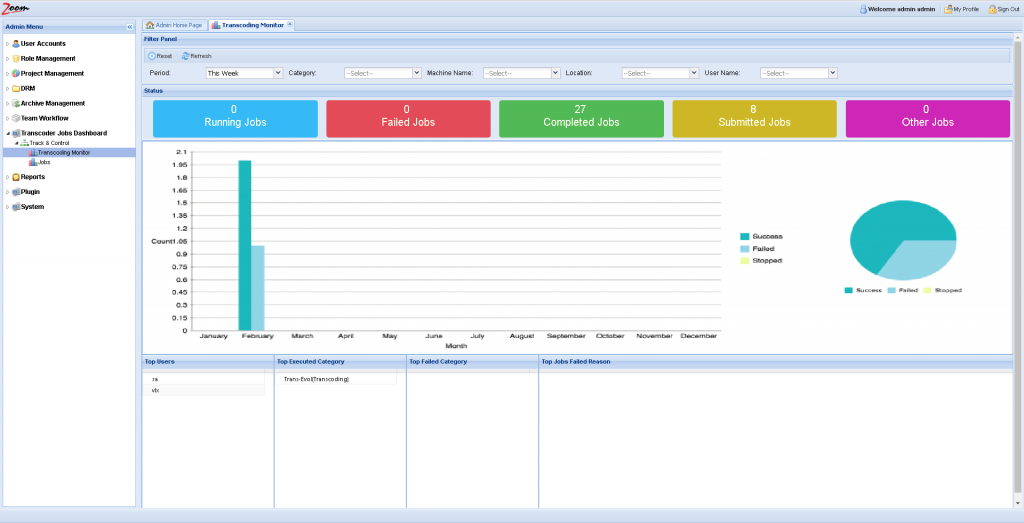Click the Transcoder Jobs Dashboard icon
Viewport: 1024px width, 523px height.
pos(16,133)
